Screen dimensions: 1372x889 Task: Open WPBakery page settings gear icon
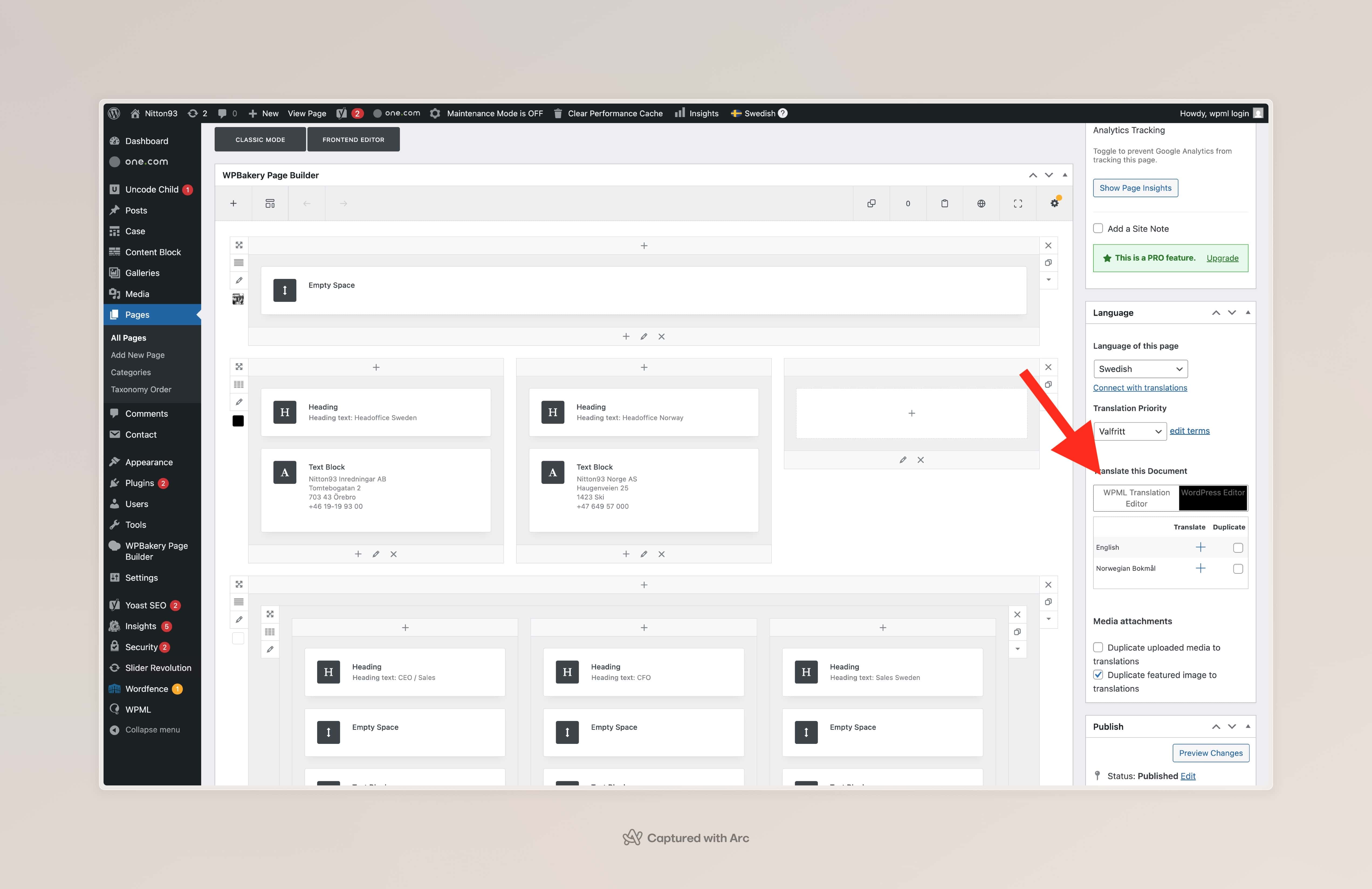pyautogui.click(x=1054, y=204)
